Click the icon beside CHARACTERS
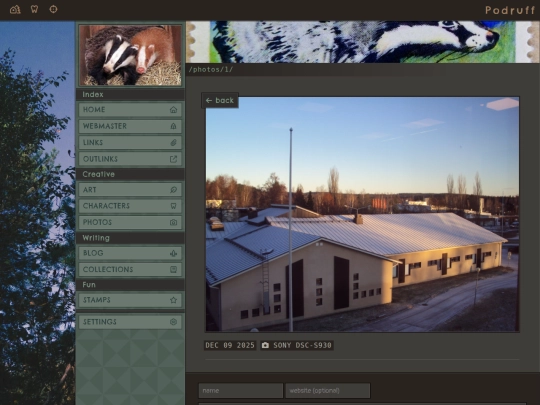Screen dimensions: 540x405 (173, 206)
